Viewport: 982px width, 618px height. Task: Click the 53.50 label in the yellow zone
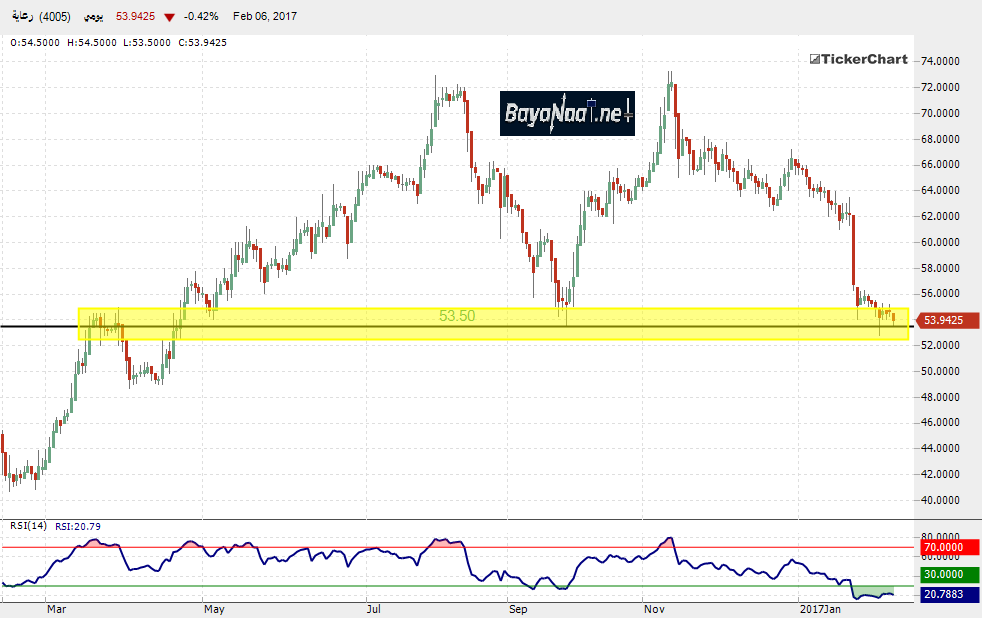click(456, 316)
